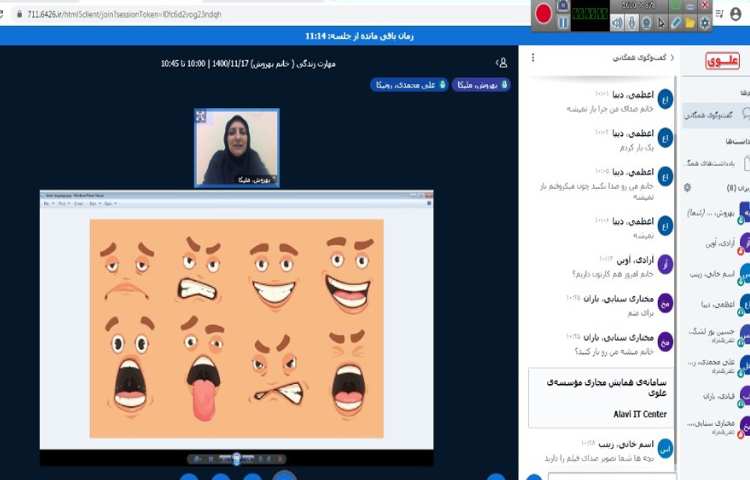This screenshot has width=750, height=480.
Task: Select user مختاری سبابی in users list
Action: coord(717,426)
